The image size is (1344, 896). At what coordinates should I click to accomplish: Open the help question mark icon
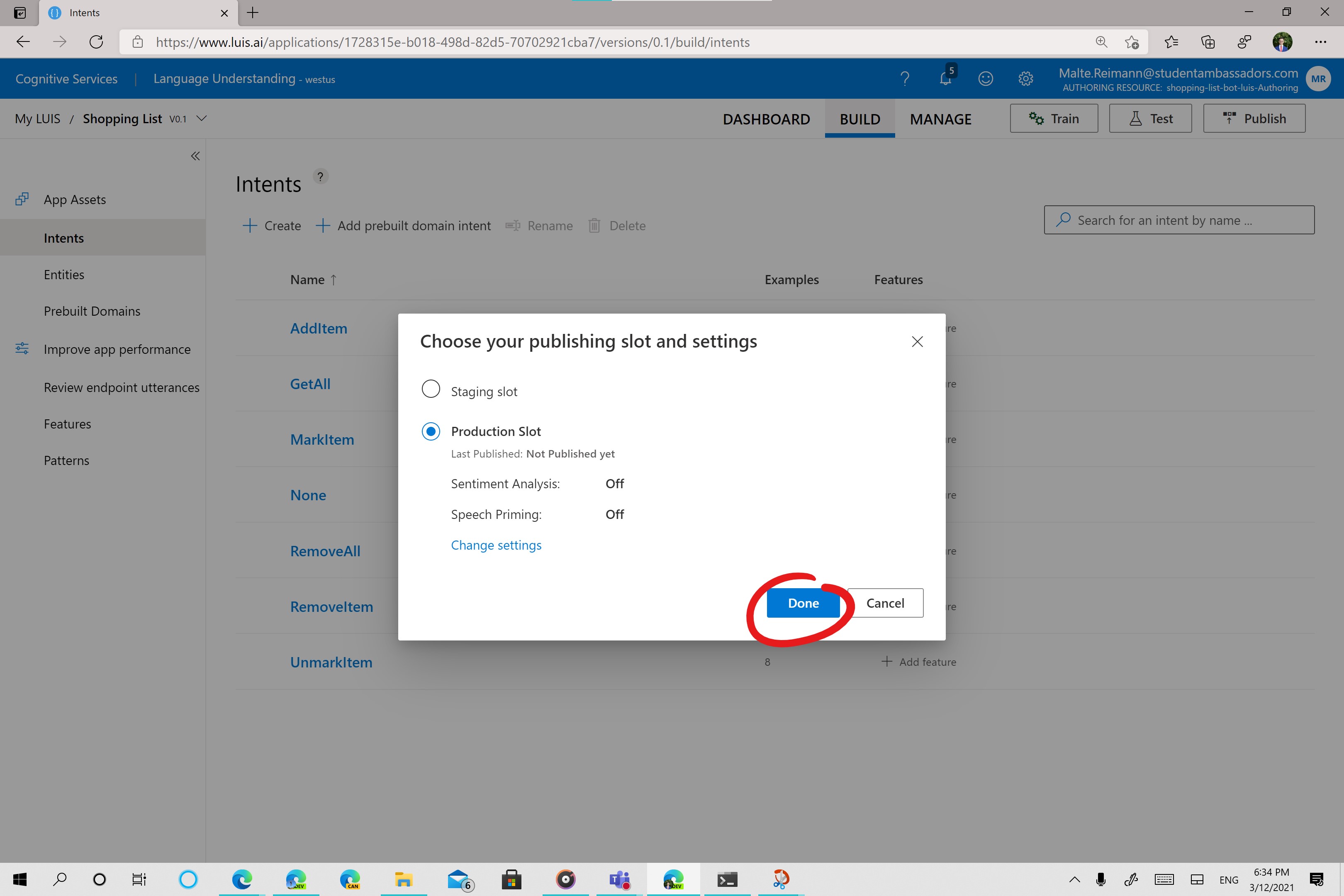click(905, 78)
